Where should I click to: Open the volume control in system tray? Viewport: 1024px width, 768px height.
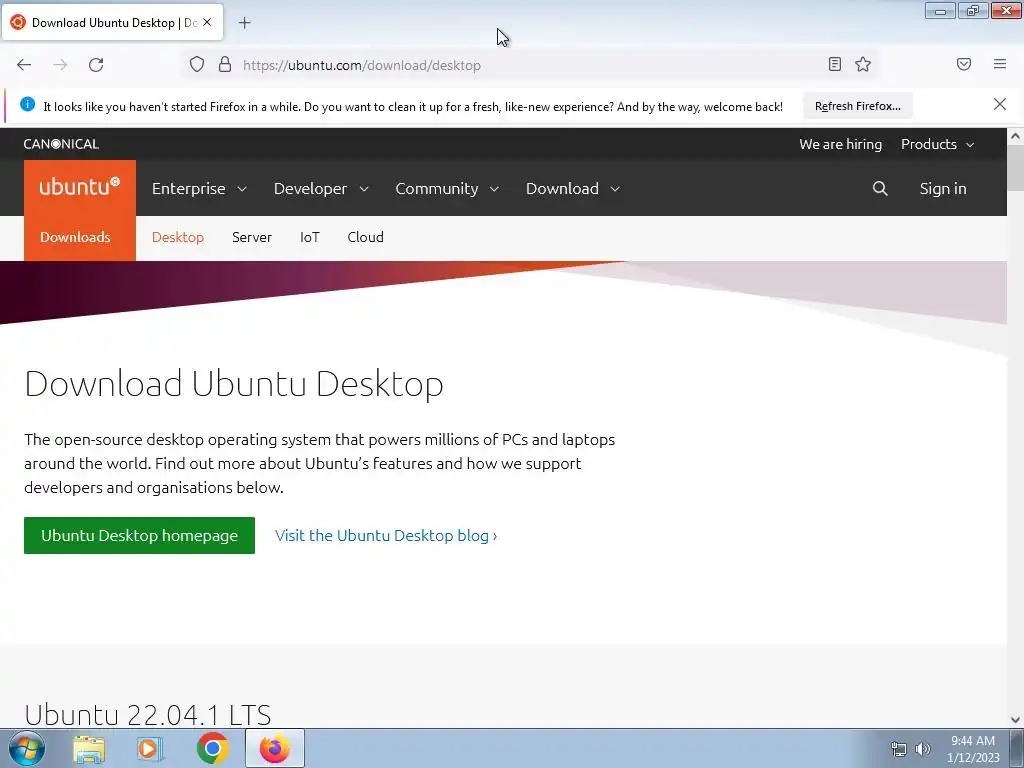(x=922, y=749)
